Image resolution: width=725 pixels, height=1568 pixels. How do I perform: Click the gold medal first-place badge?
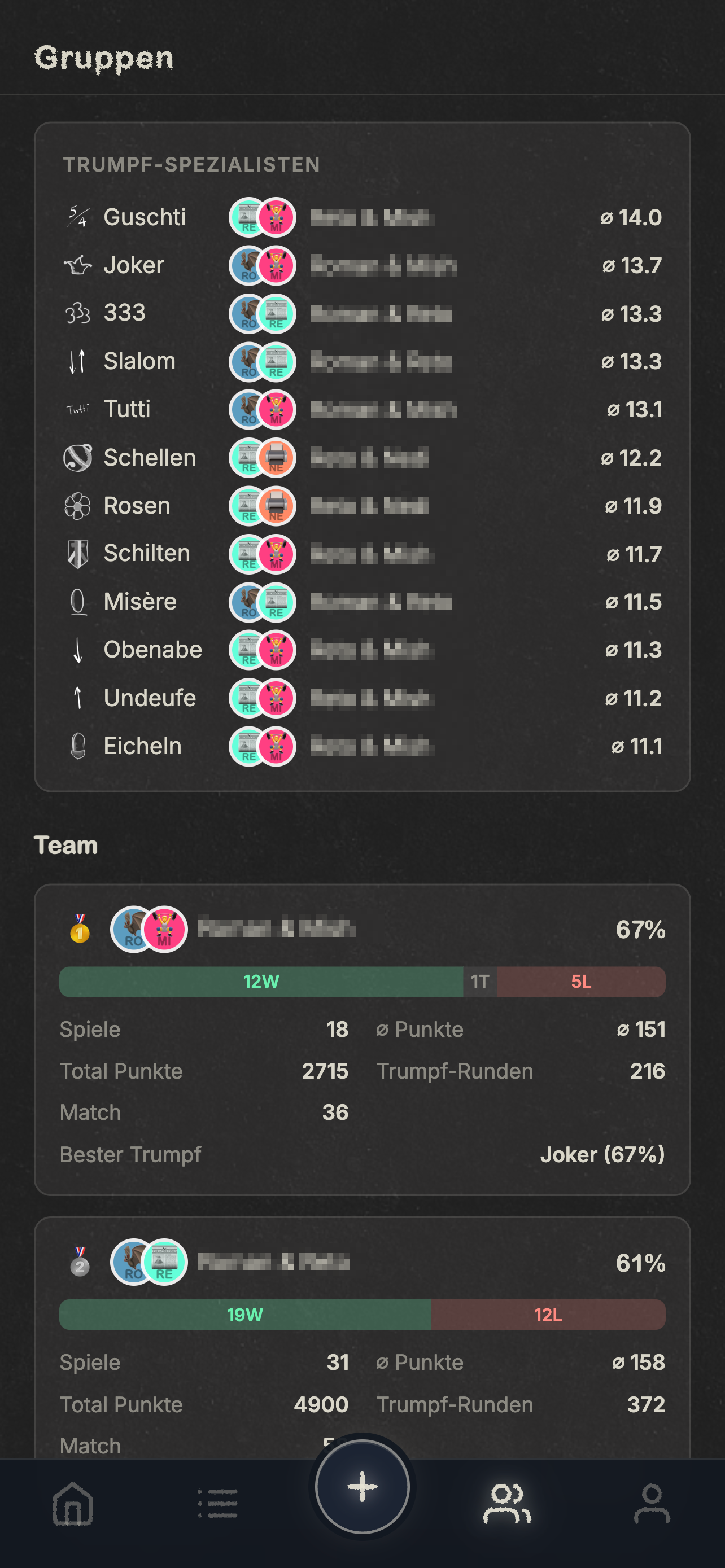[x=80, y=929]
